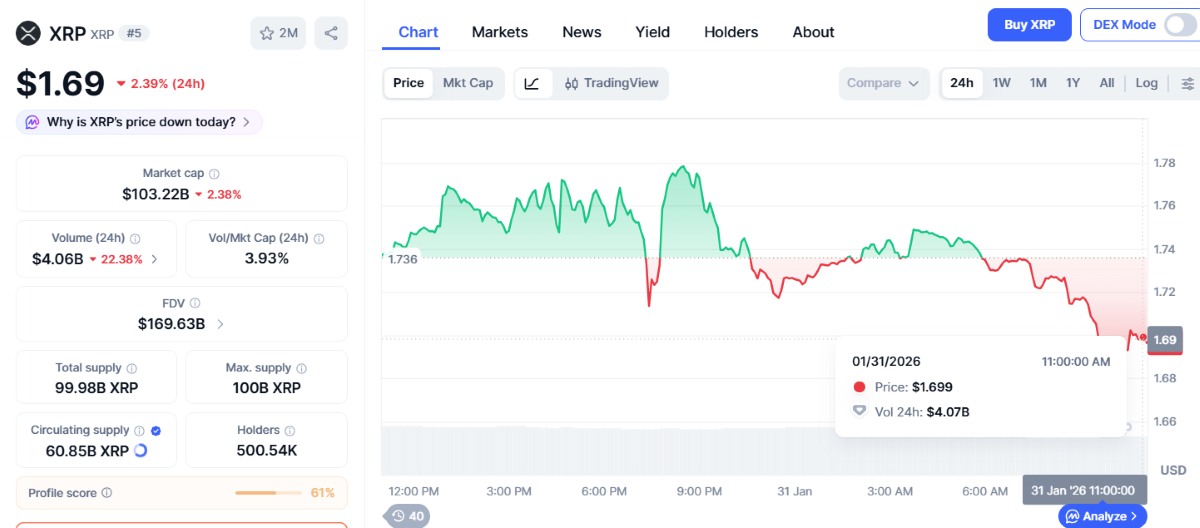Screen dimensions: 1200x528
Task: Click the $1.69 headline price
Action: click(x=60, y=83)
